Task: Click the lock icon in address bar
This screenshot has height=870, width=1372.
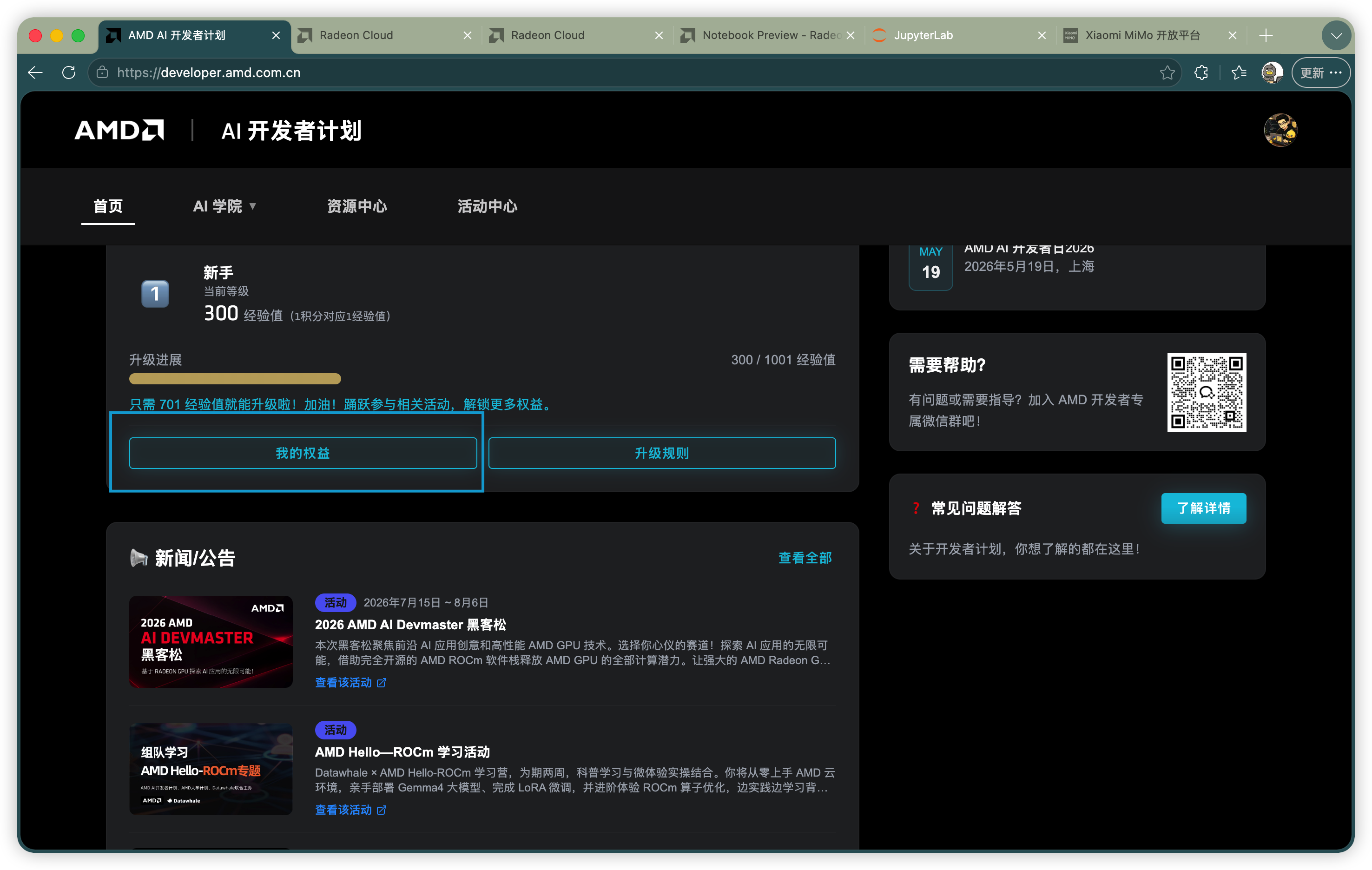Action: coord(103,72)
